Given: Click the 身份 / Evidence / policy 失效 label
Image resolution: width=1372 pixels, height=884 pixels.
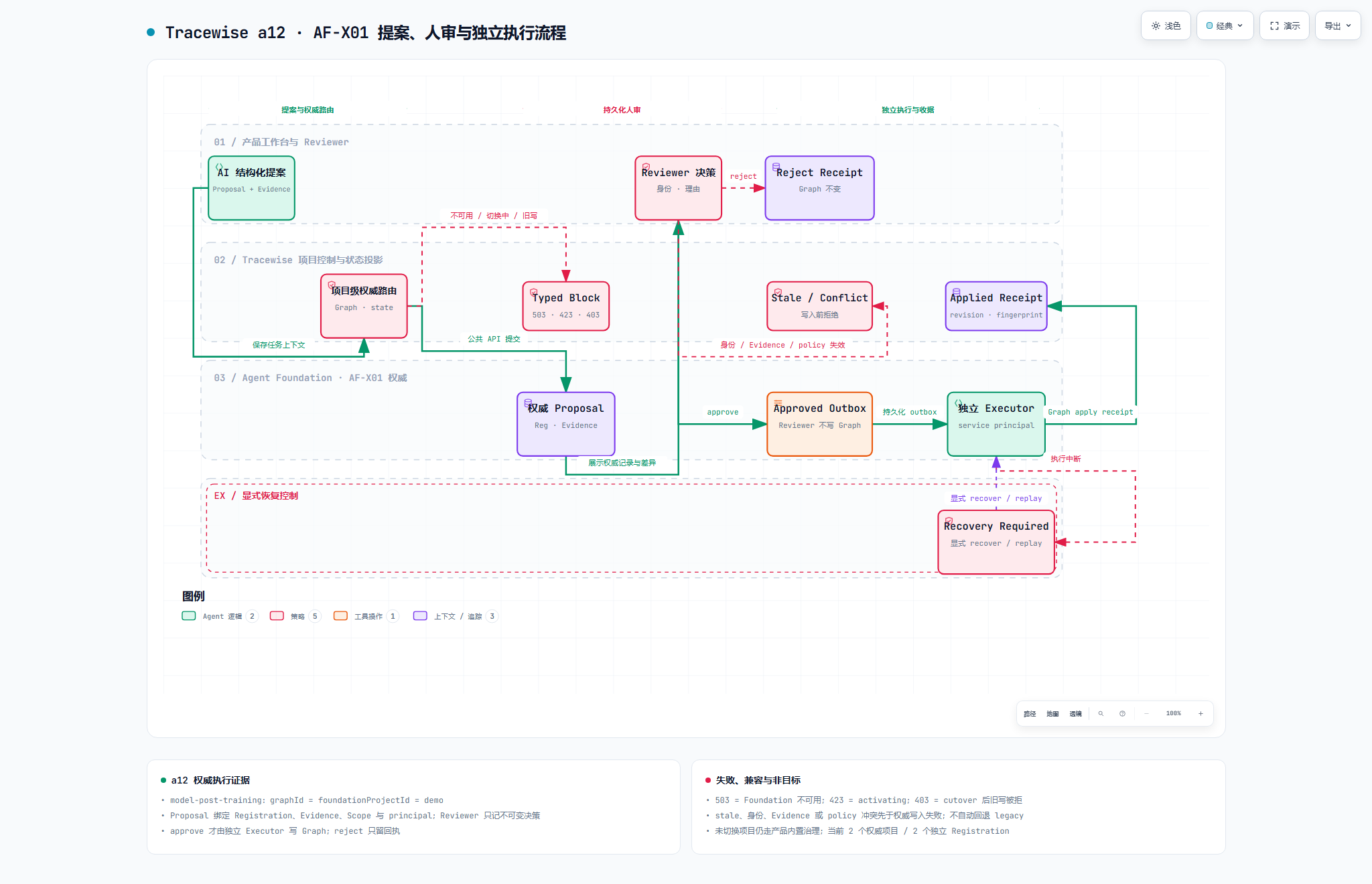Looking at the screenshot, I should (x=782, y=346).
